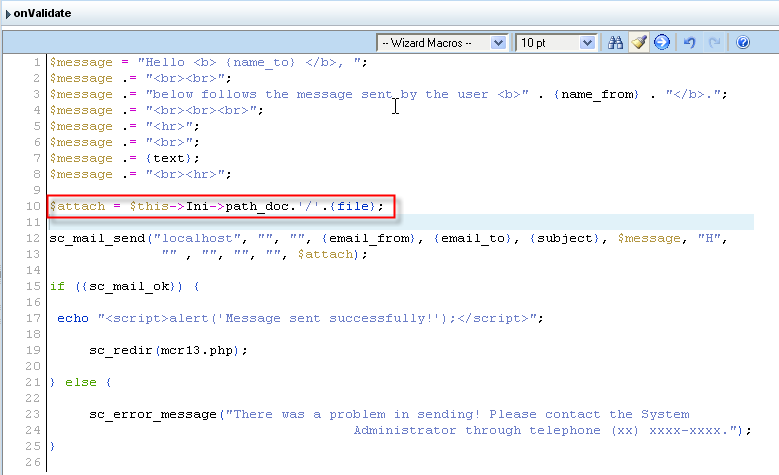Click the binoculars Find icon
This screenshot has height=475, width=779.
615,43
